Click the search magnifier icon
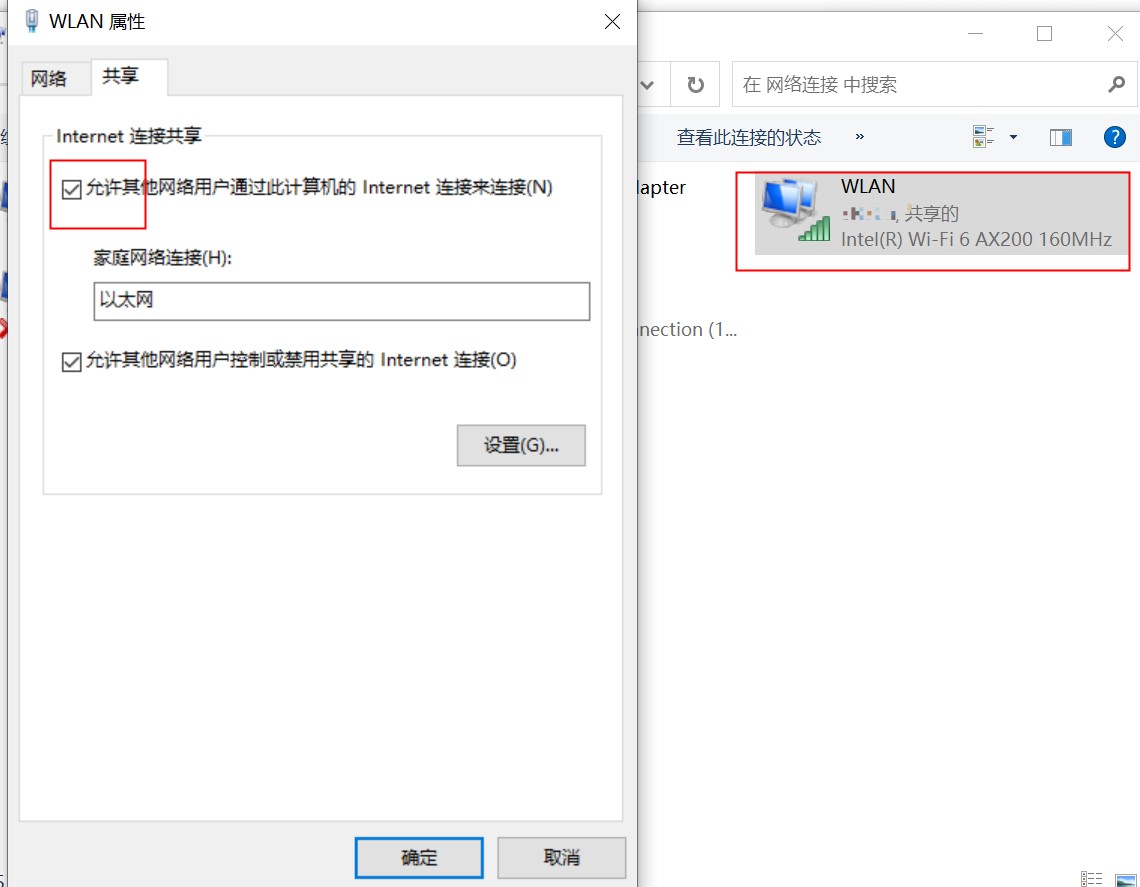The image size is (1140, 887). tap(1116, 85)
